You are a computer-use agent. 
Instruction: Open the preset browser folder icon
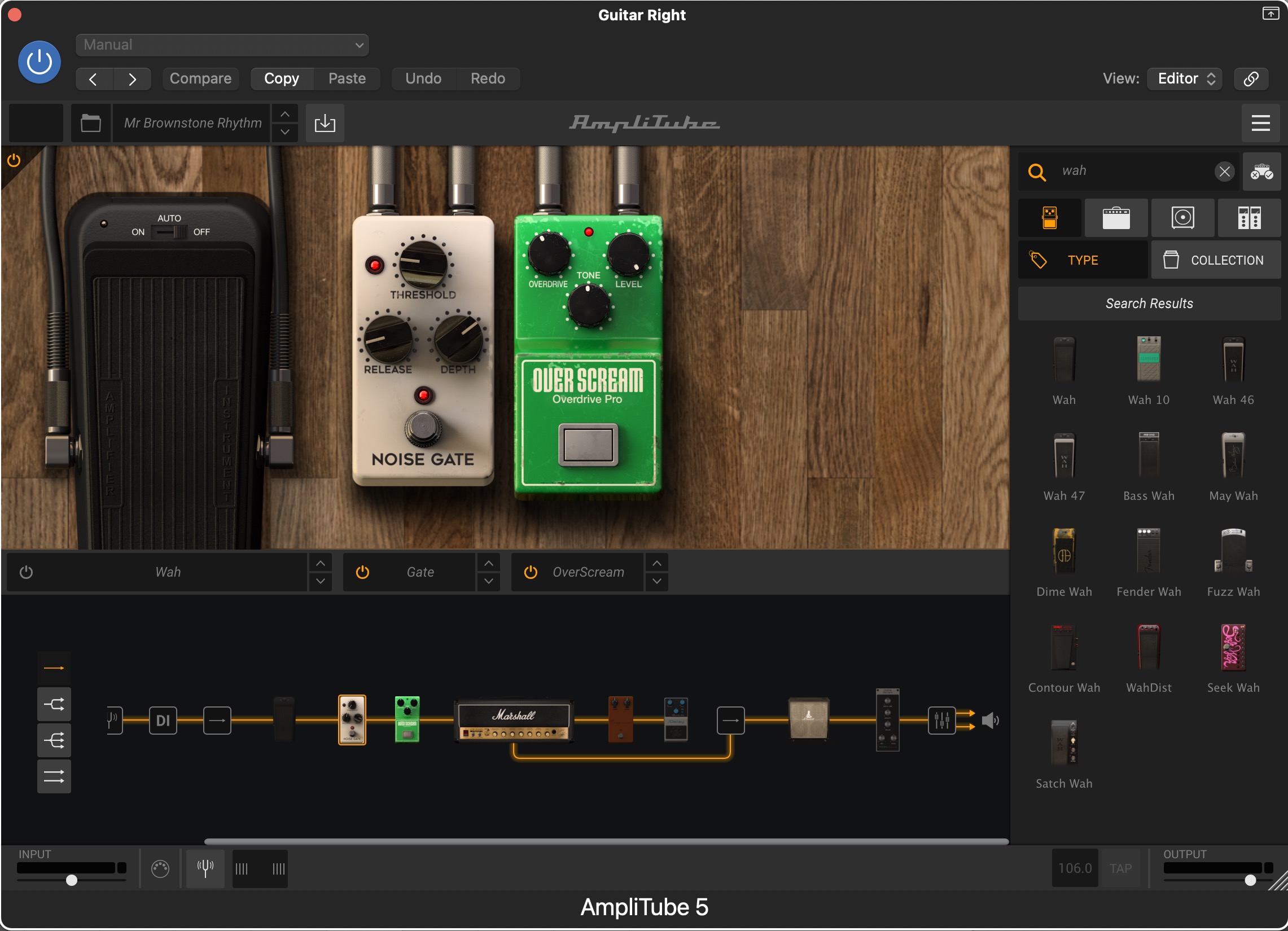(x=90, y=122)
